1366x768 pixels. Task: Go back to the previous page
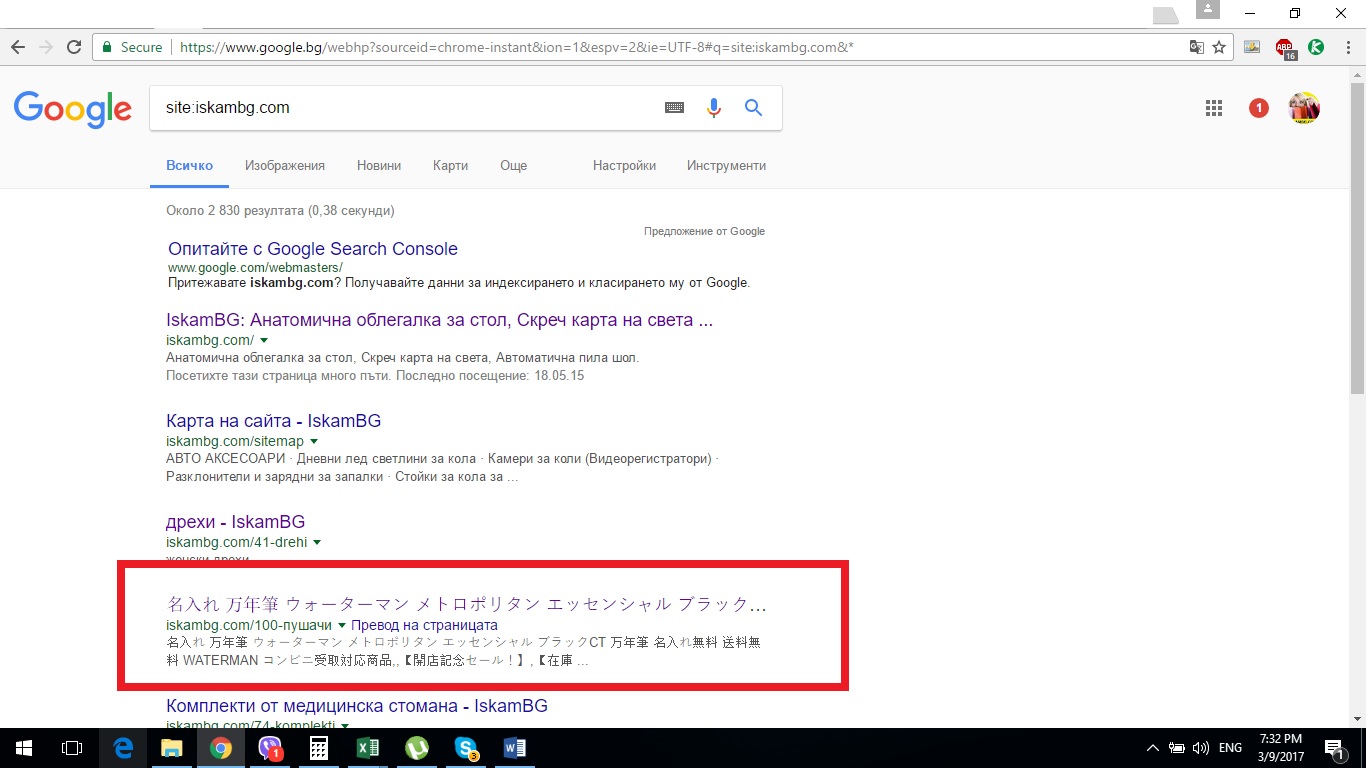pos(18,47)
